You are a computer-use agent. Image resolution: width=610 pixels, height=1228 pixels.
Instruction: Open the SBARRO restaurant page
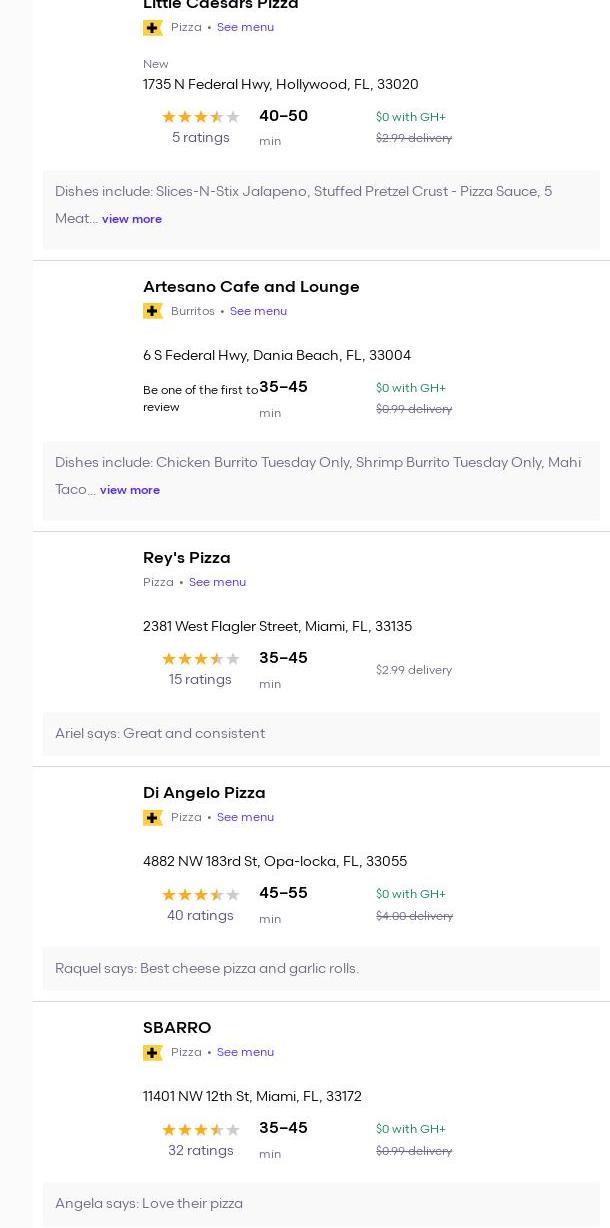point(177,1028)
